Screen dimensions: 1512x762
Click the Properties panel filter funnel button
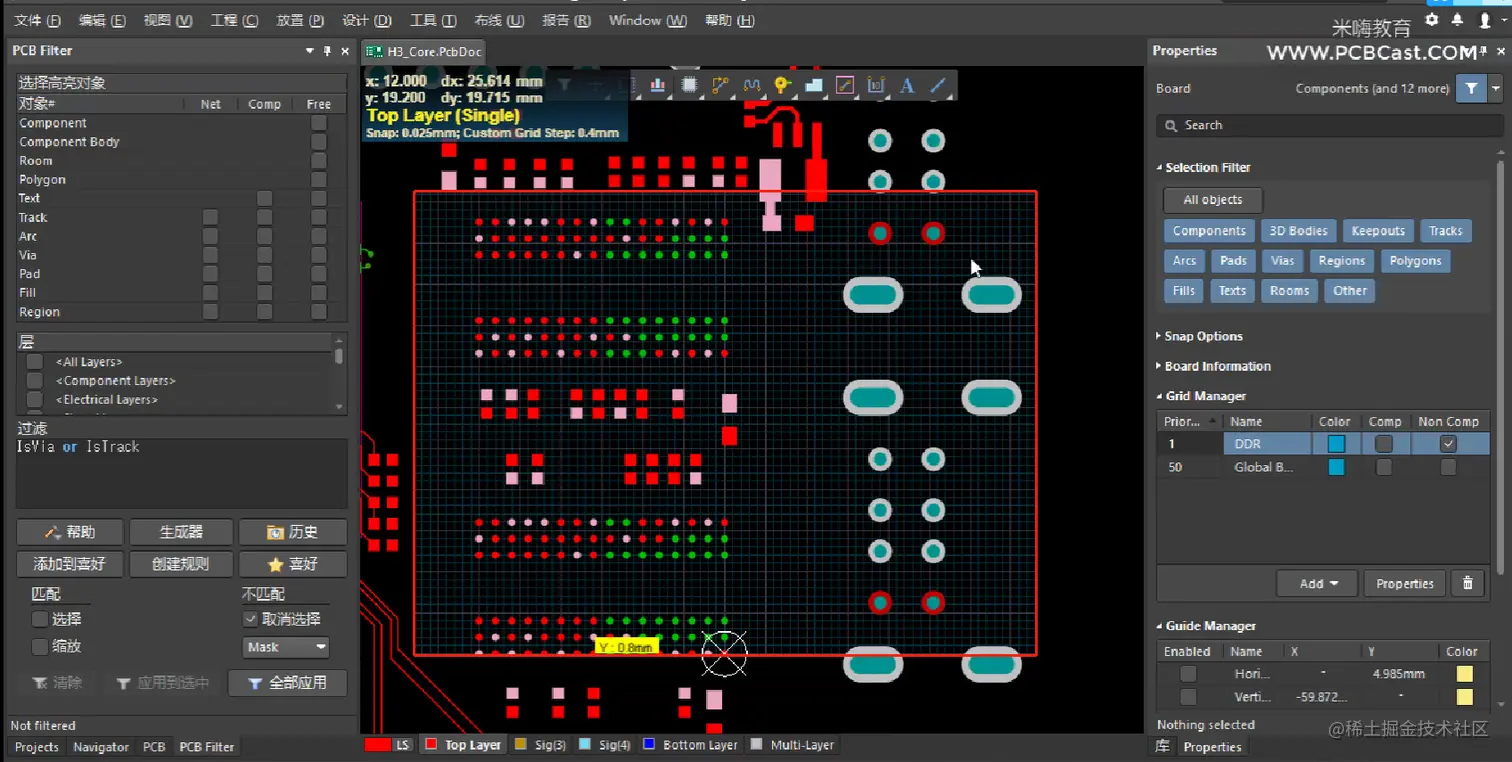pyautogui.click(x=1471, y=88)
